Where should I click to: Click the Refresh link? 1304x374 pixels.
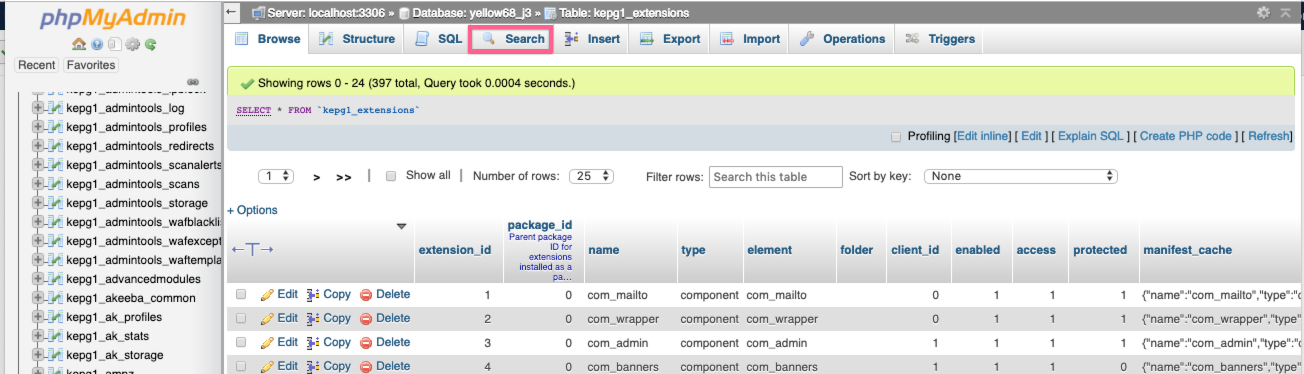[x=1268, y=136]
